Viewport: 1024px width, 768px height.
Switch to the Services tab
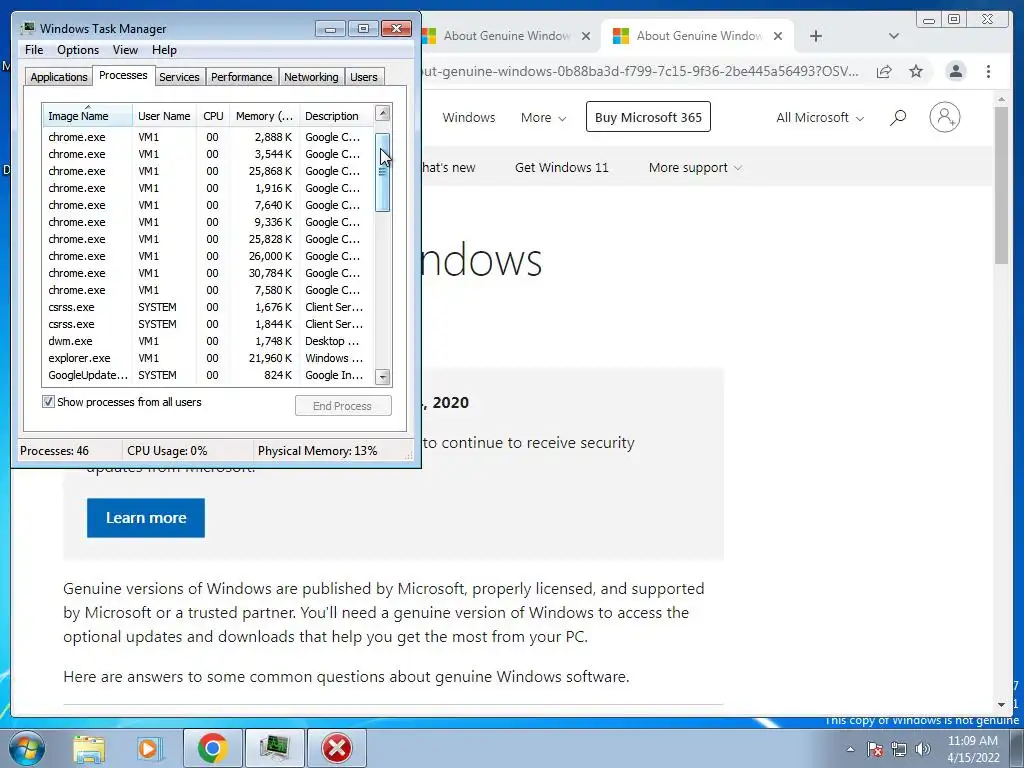tap(180, 77)
